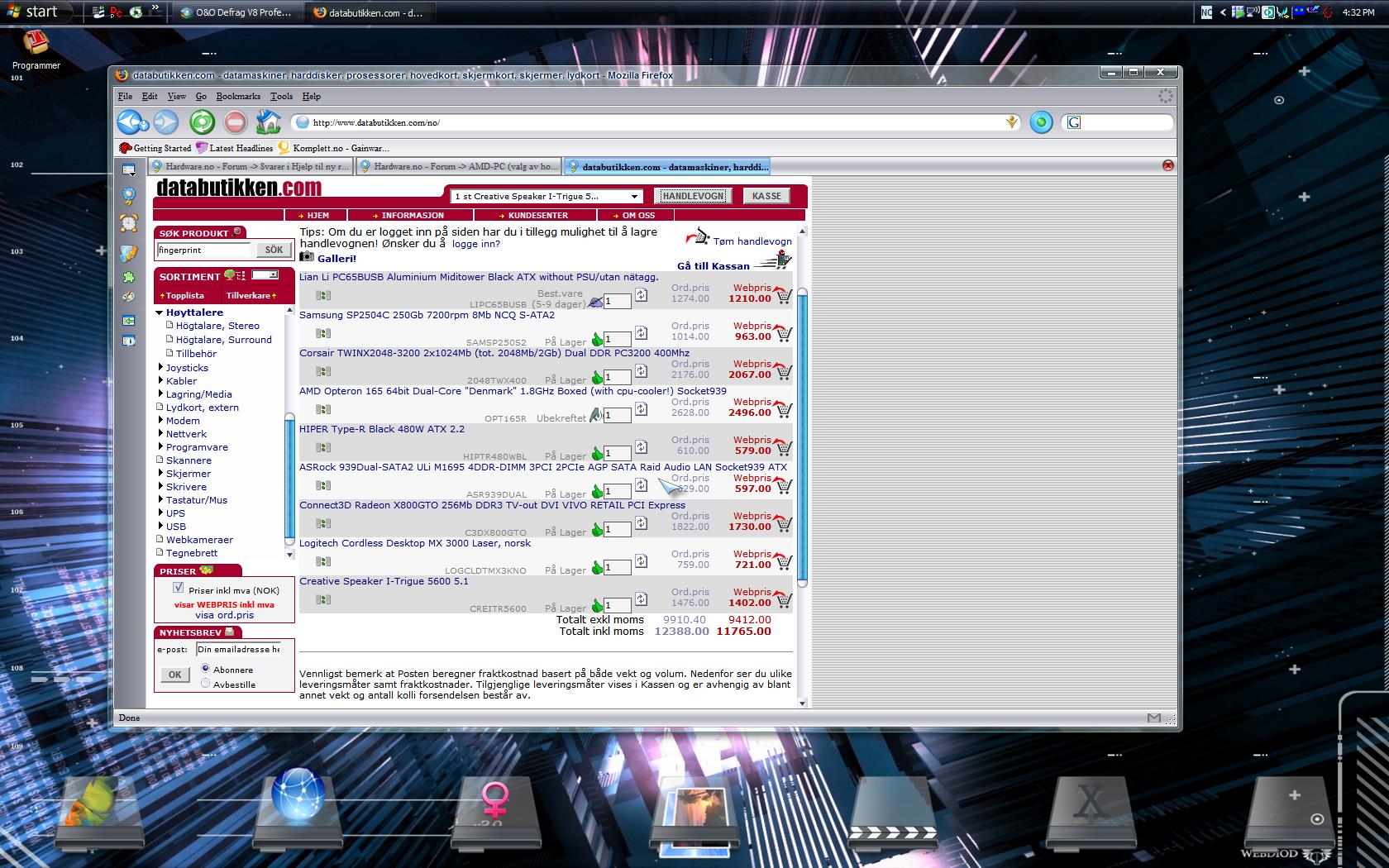Image resolution: width=1389 pixels, height=868 pixels.
Task: Go forward with the browser Forward arrow
Action: (166, 122)
